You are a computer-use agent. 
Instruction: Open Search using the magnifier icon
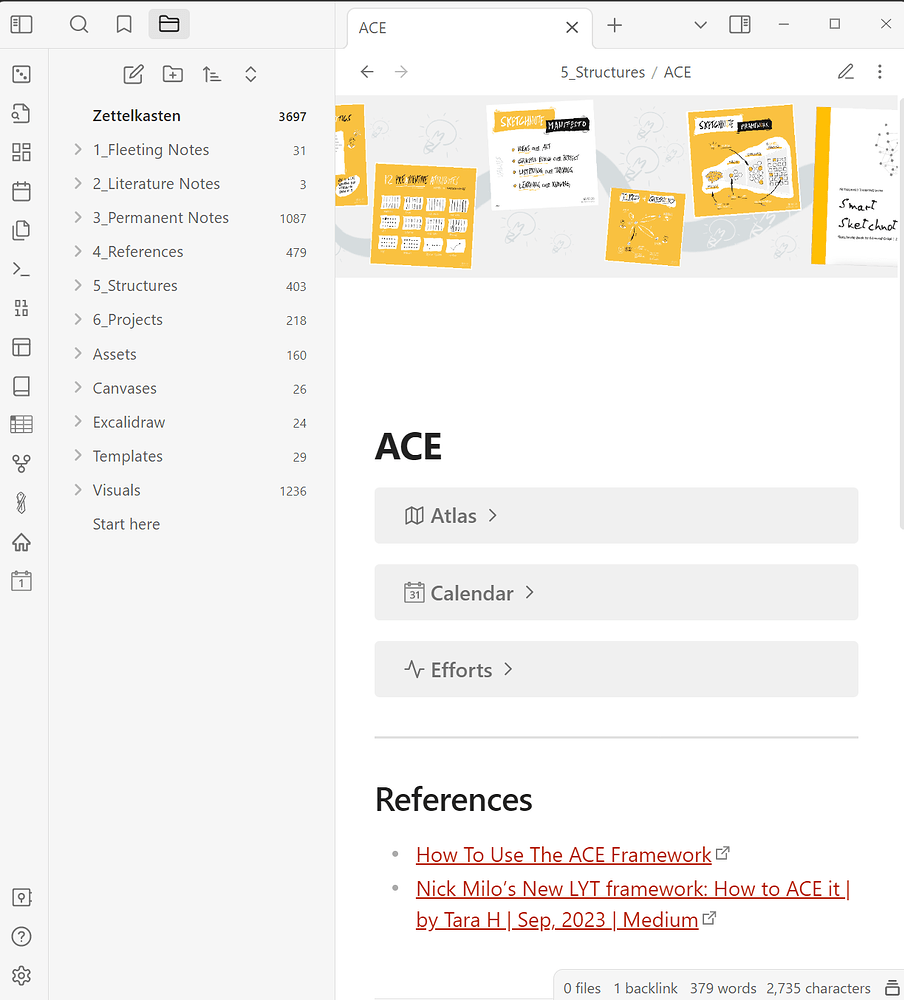point(79,25)
